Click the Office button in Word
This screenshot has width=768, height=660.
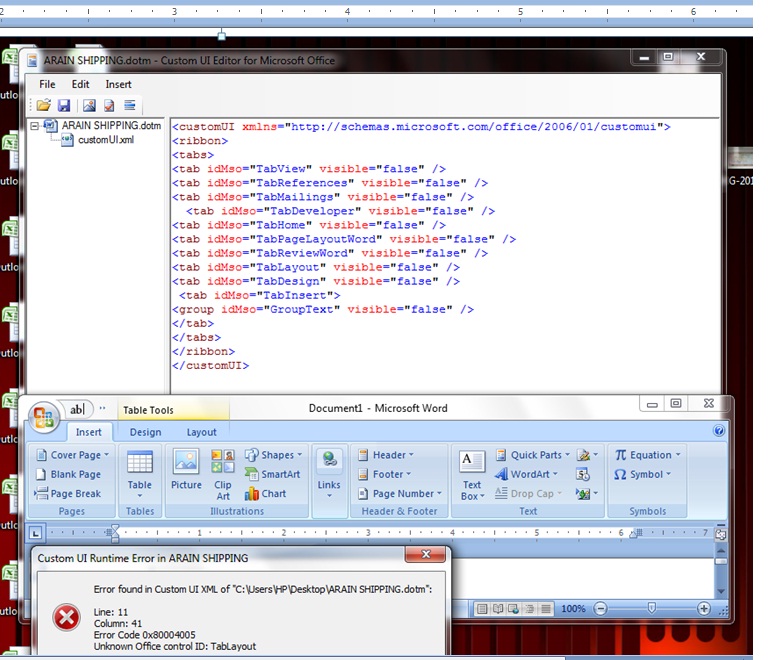pyautogui.click(x=44, y=418)
